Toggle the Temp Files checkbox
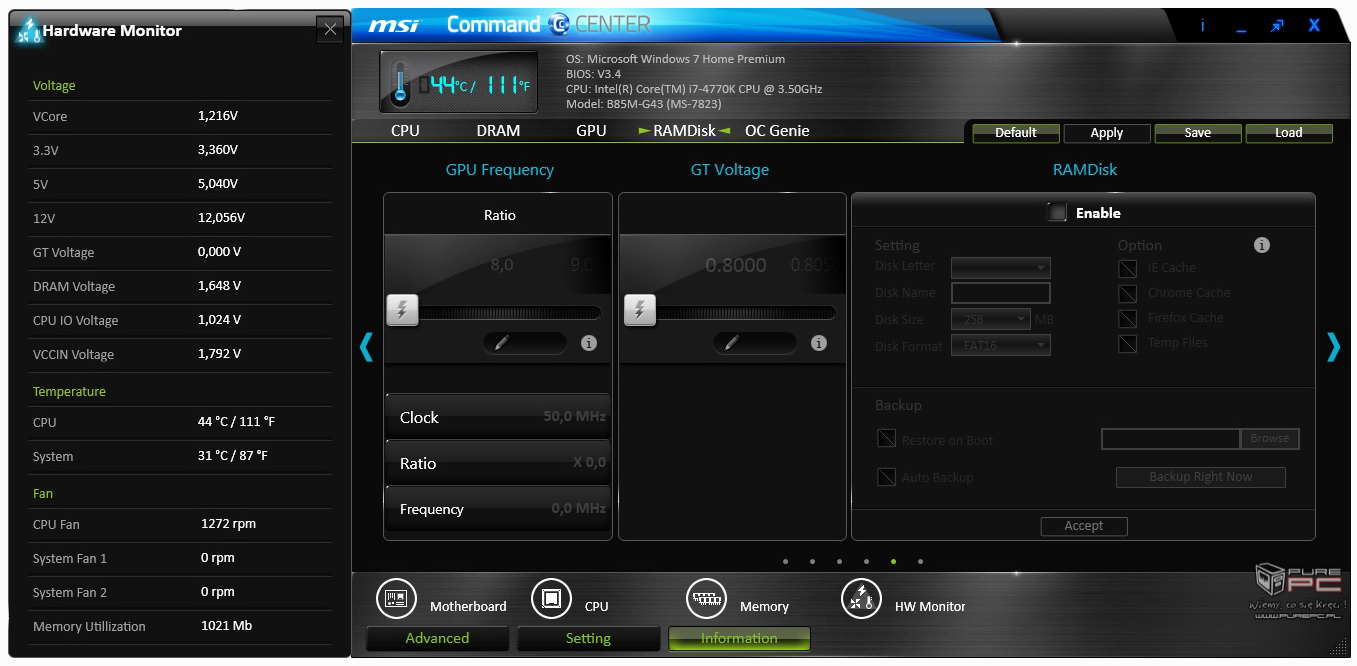 pos(1128,344)
